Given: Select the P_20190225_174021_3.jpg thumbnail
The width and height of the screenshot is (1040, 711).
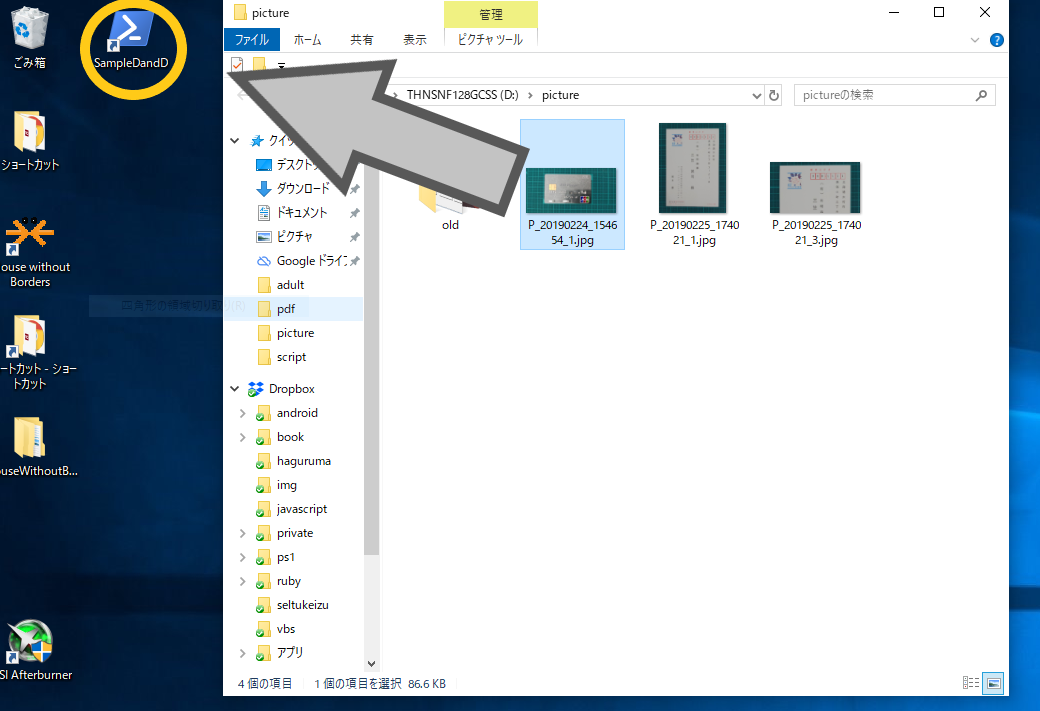Looking at the screenshot, I should tap(816, 203).
